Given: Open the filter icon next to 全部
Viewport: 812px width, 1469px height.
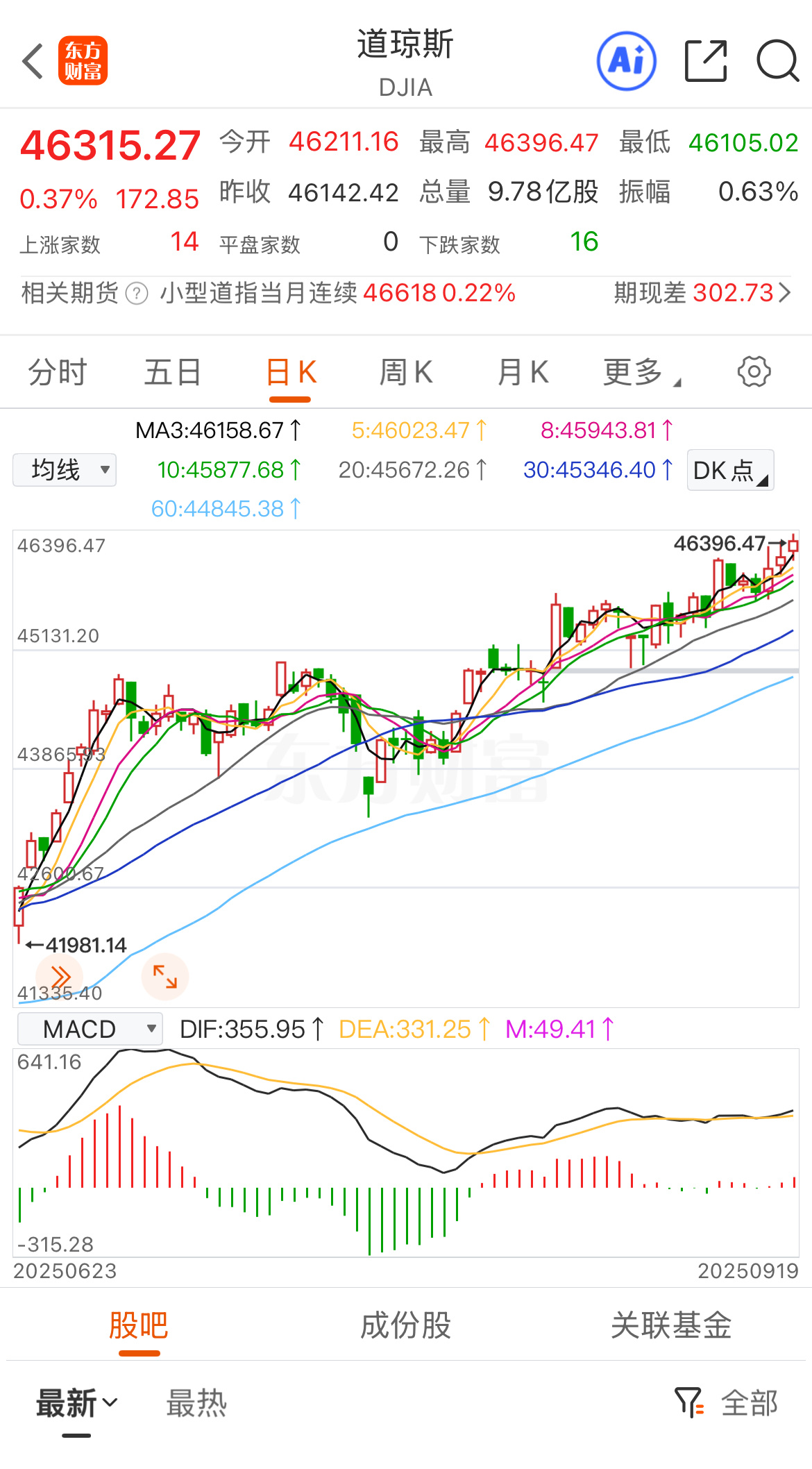Looking at the screenshot, I should 689,1402.
